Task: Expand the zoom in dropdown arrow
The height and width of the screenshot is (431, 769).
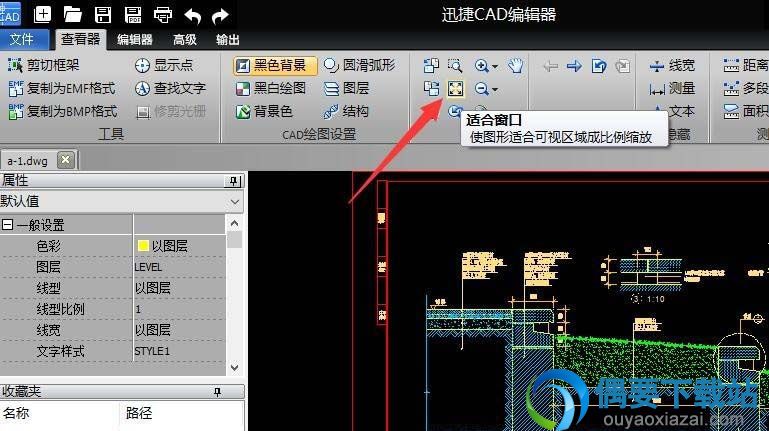Action: pyautogui.click(x=495, y=66)
